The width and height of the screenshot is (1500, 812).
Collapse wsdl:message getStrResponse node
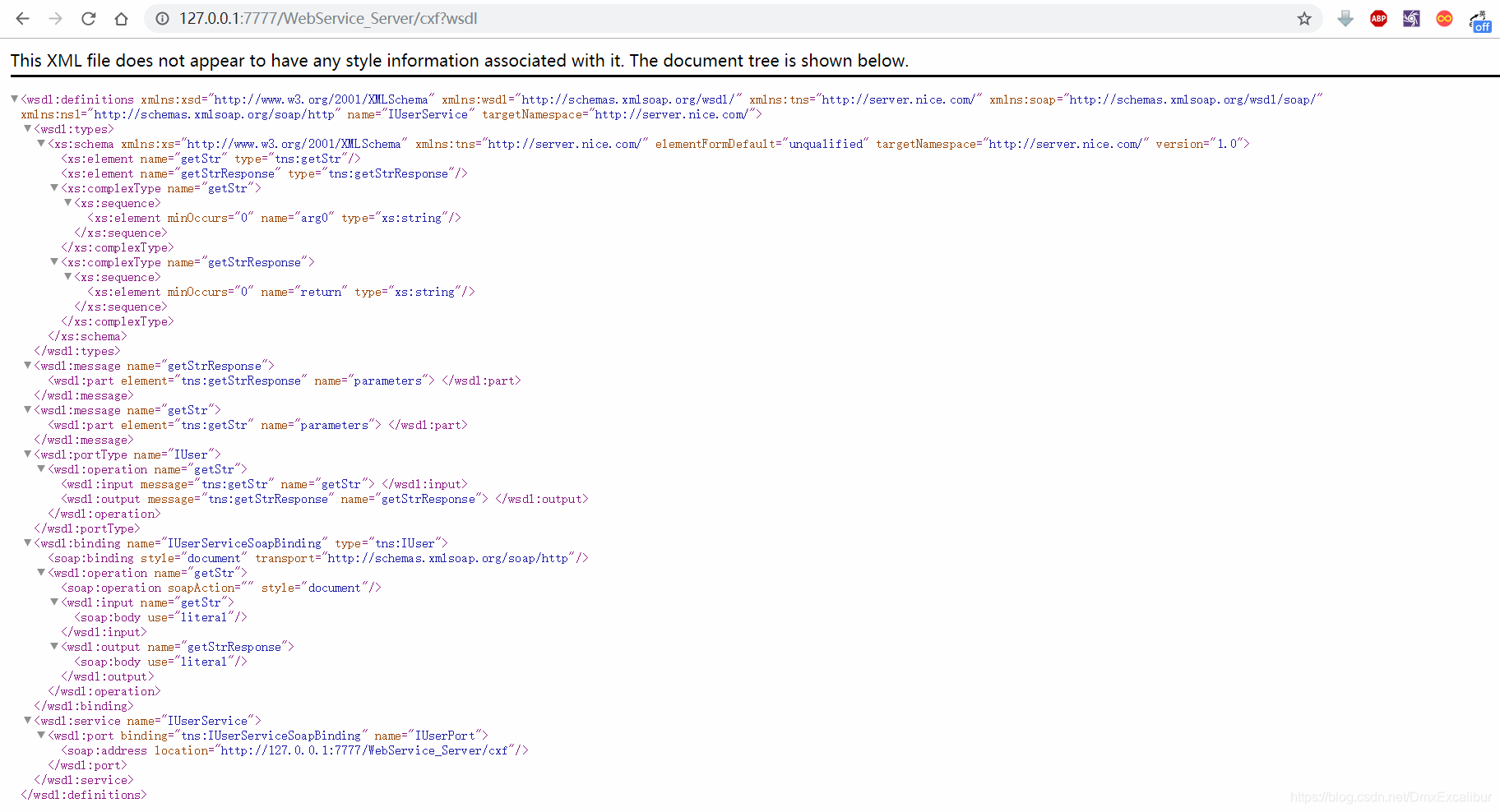[27, 365]
